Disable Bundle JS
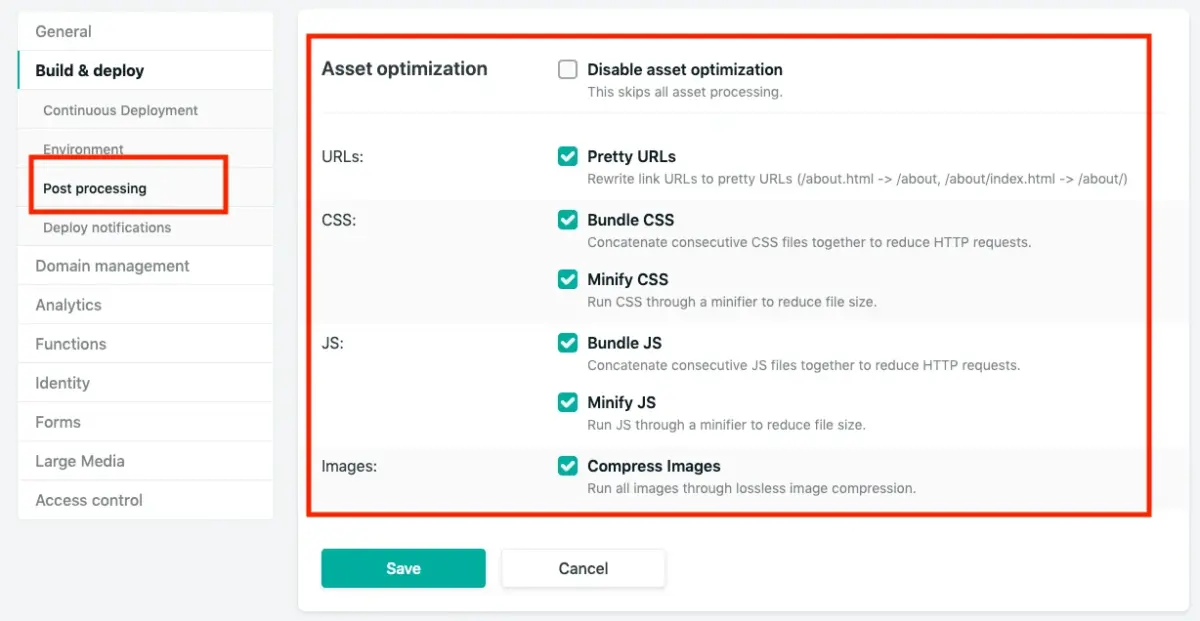The height and width of the screenshot is (621, 1200). coord(567,343)
